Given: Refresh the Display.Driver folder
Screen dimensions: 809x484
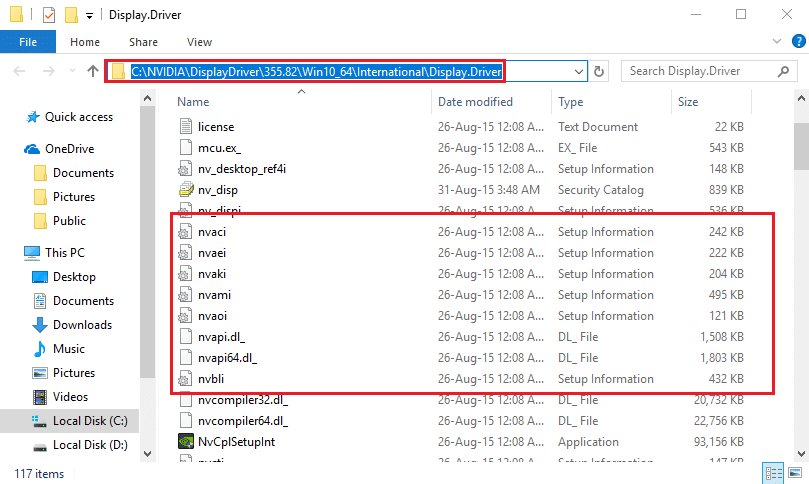Looking at the screenshot, I should point(598,71).
